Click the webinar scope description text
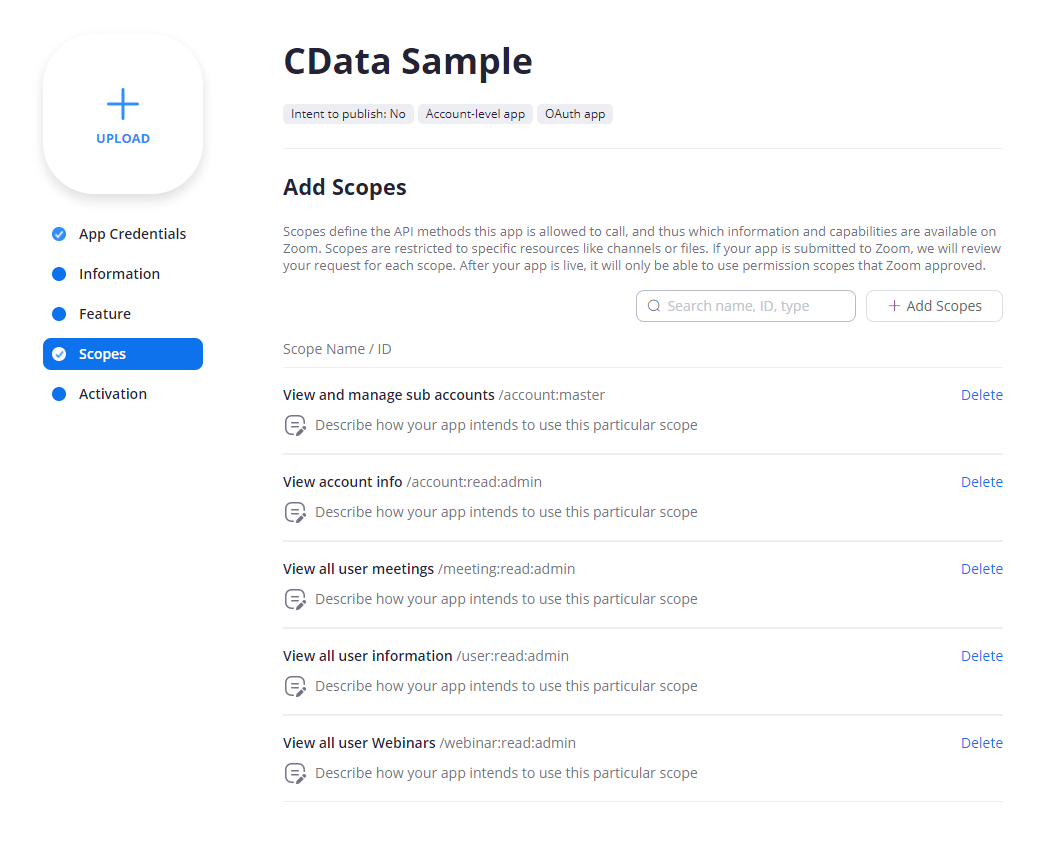The height and width of the screenshot is (847, 1042). click(x=506, y=773)
